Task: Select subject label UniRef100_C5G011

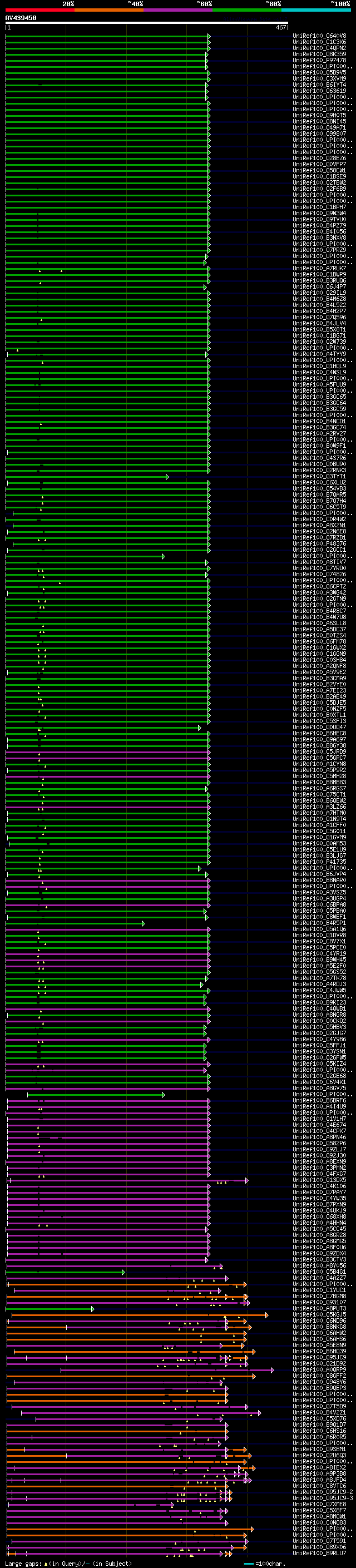Action: pyautogui.click(x=319, y=832)
